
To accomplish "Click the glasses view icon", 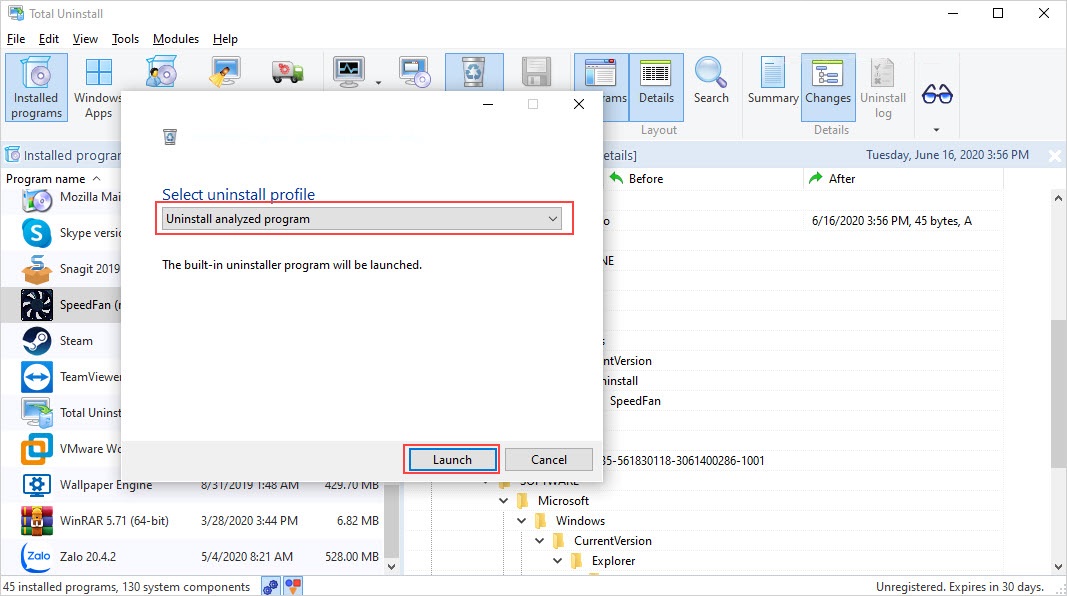I will (936, 95).
